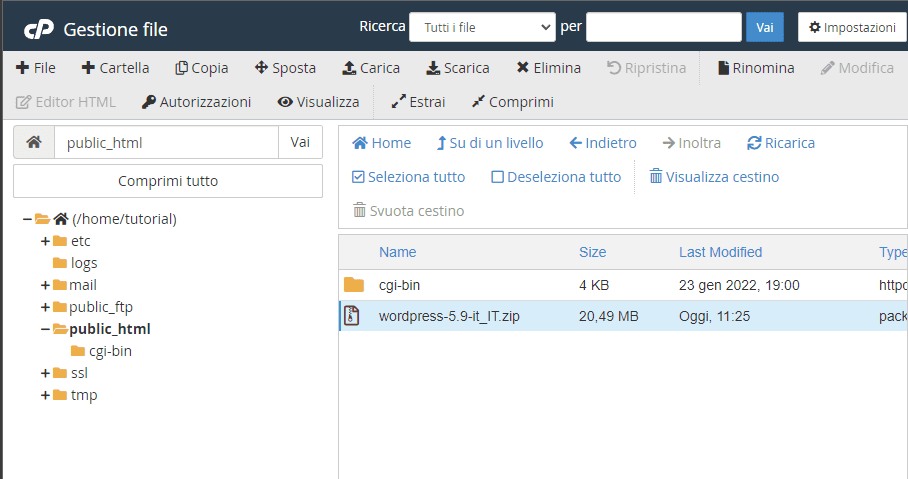This screenshot has height=479, width=908.
Task: Click Ricarica to reload listing
Action: [x=781, y=143]
